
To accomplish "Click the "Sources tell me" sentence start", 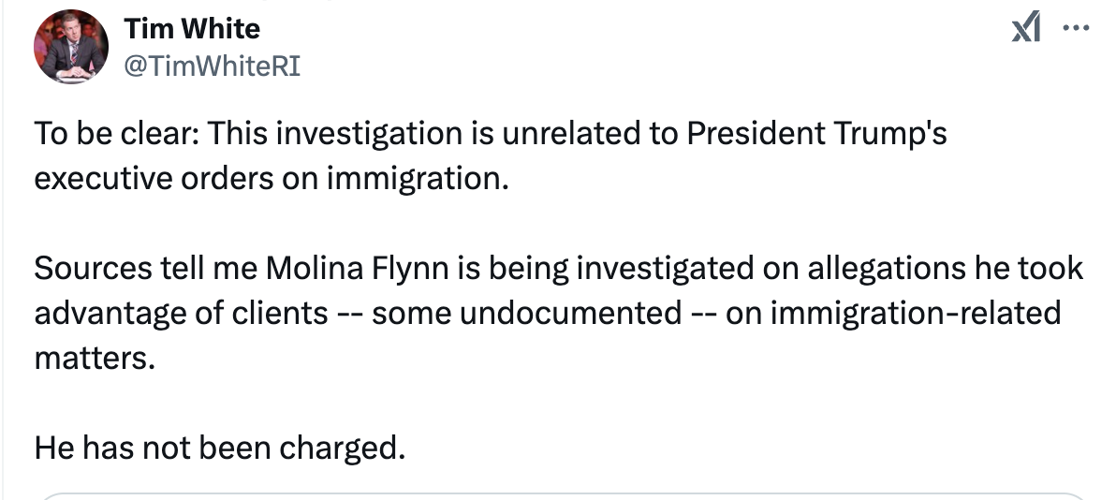I will pyautogui.click(x=146, y=269).
